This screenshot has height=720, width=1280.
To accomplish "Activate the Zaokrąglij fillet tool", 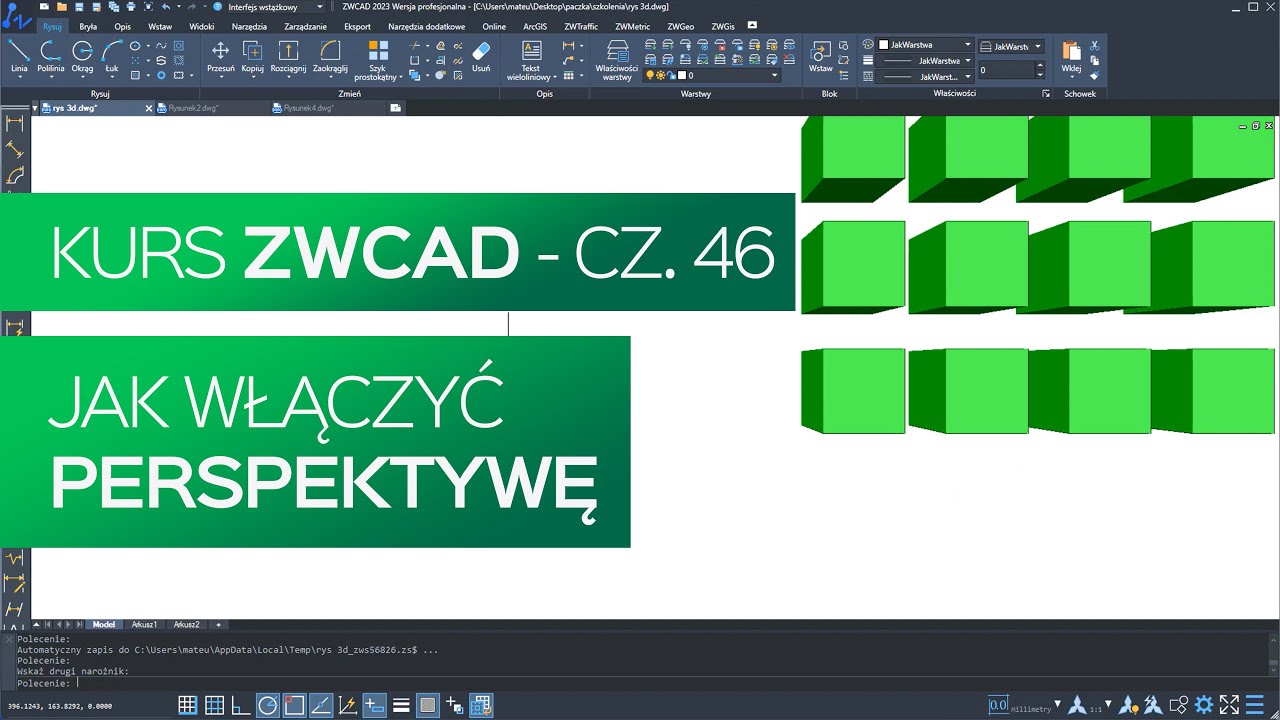I will point(330,58).
